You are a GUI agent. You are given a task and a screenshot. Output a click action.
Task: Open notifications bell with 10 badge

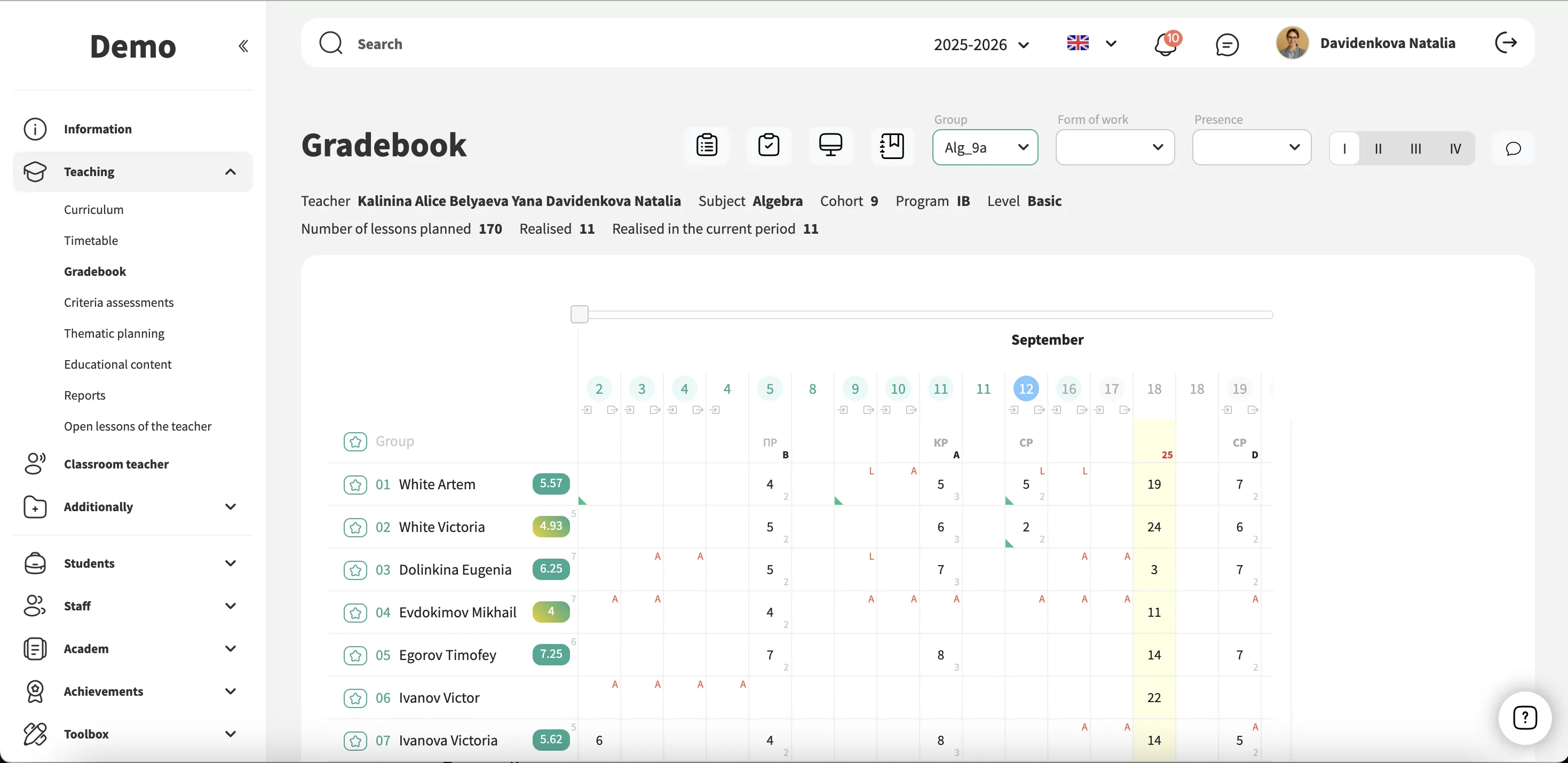[1165, 44]
